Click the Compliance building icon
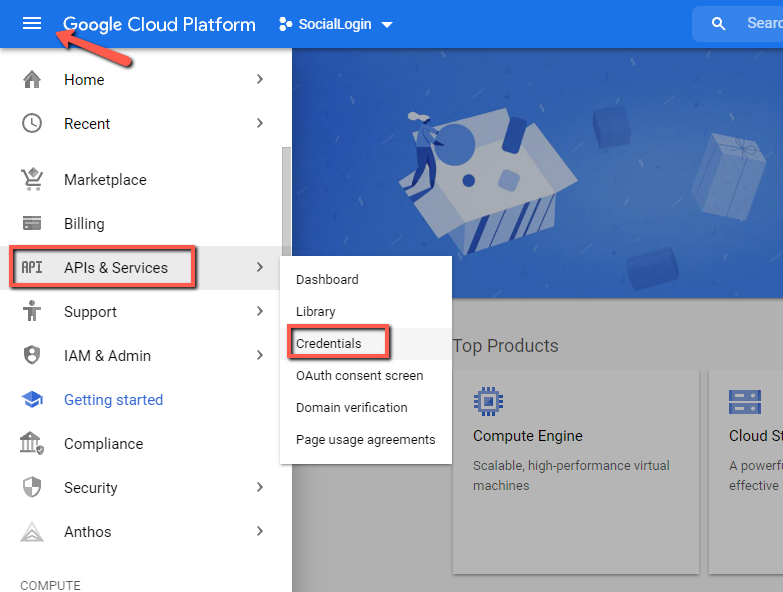Image resolution: width=783 pixels, height=592 pixels. [32, 443]
